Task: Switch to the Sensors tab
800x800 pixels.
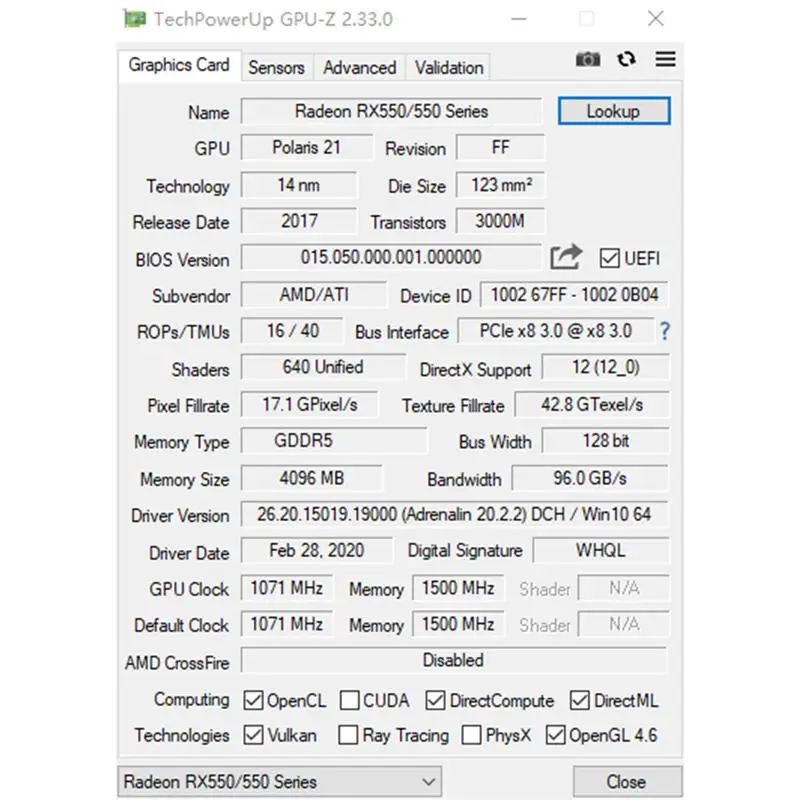Action: 277,67
